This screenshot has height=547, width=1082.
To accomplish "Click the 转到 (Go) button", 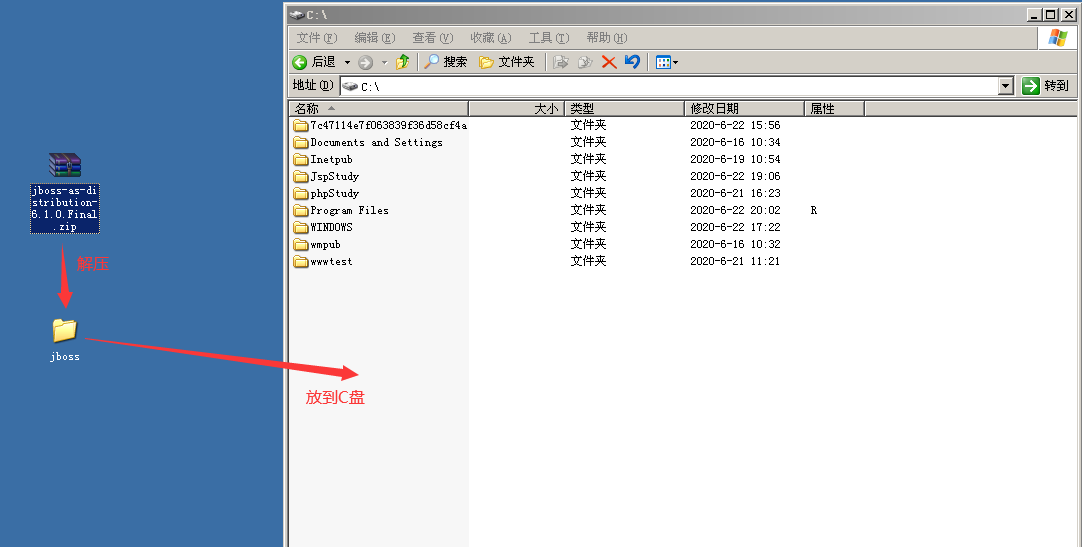I will (1045, 86).
